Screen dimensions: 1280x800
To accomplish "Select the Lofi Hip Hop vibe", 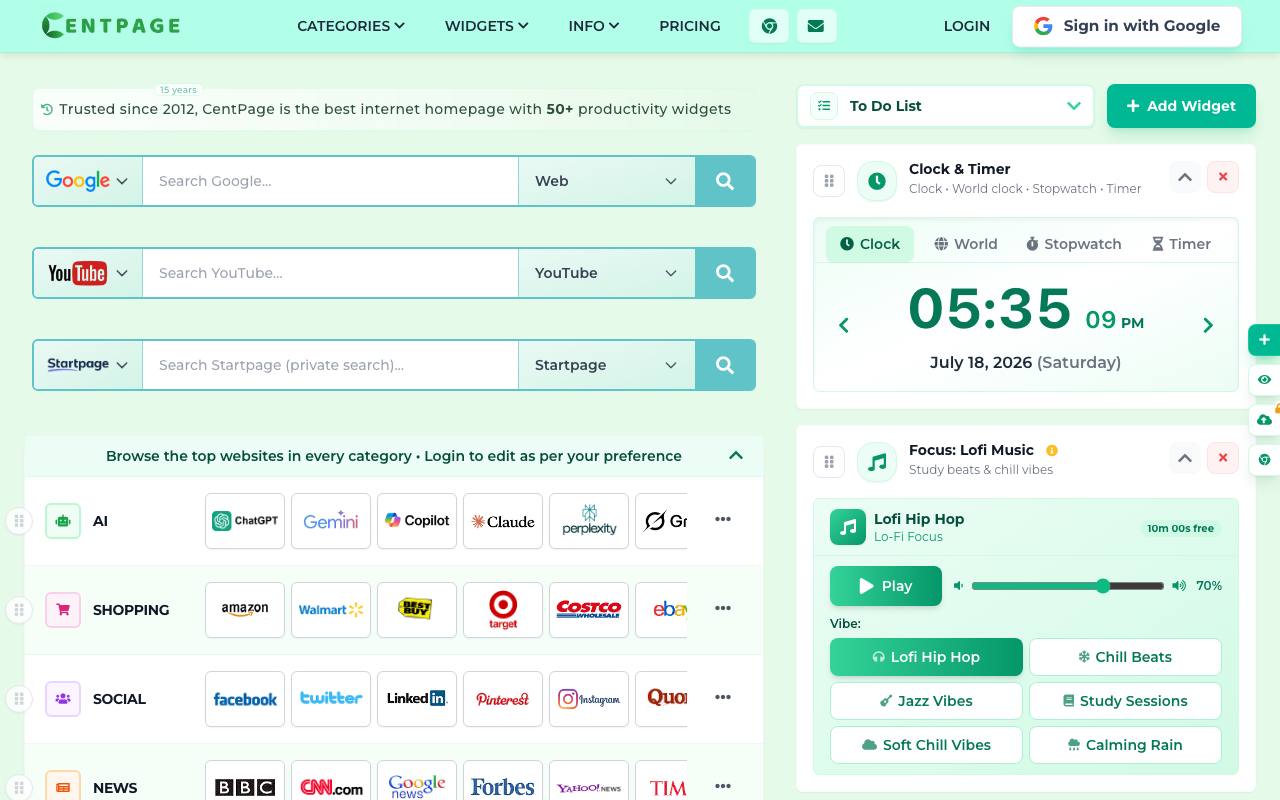I will pyautogui.click(x=926, y=657).
